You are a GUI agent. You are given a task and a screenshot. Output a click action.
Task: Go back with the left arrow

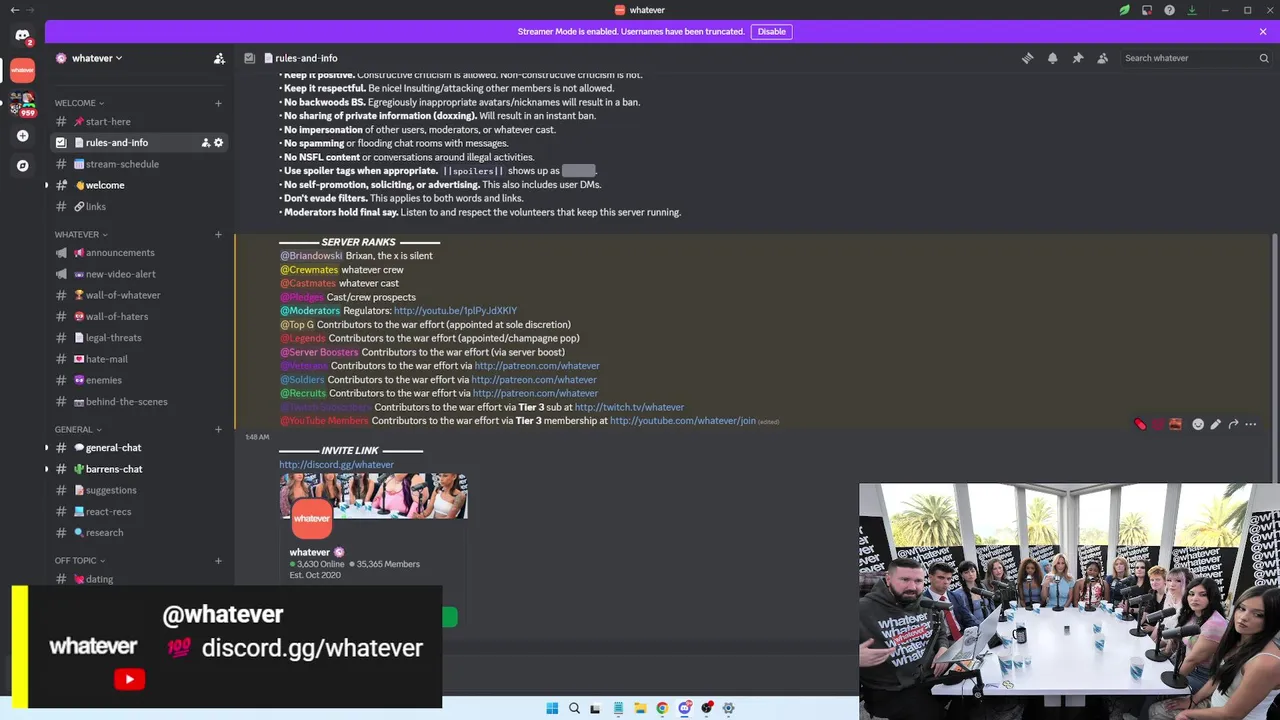(14, 10)
